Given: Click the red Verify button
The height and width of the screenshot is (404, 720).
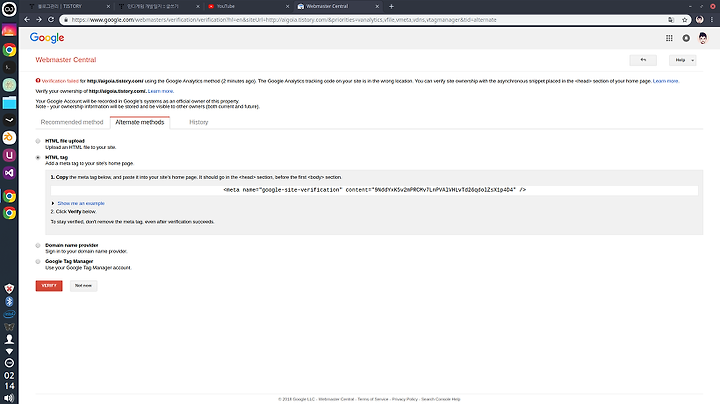Looking at the screenshot, I should coord(49,286).
